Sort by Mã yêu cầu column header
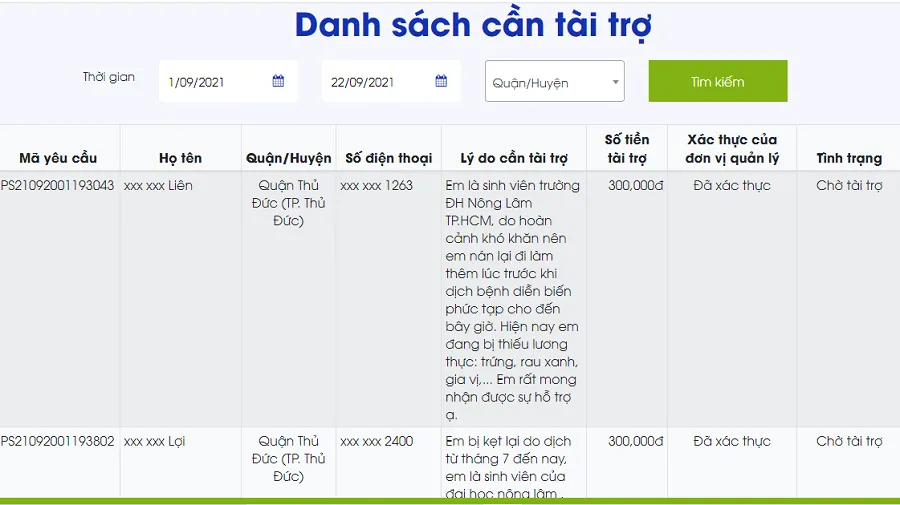Screen dimensions: 900x505 point(58,158)
